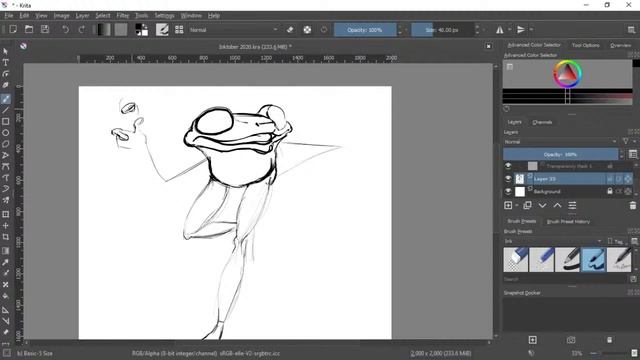Switch to the Channels tab

pos(542,122)
